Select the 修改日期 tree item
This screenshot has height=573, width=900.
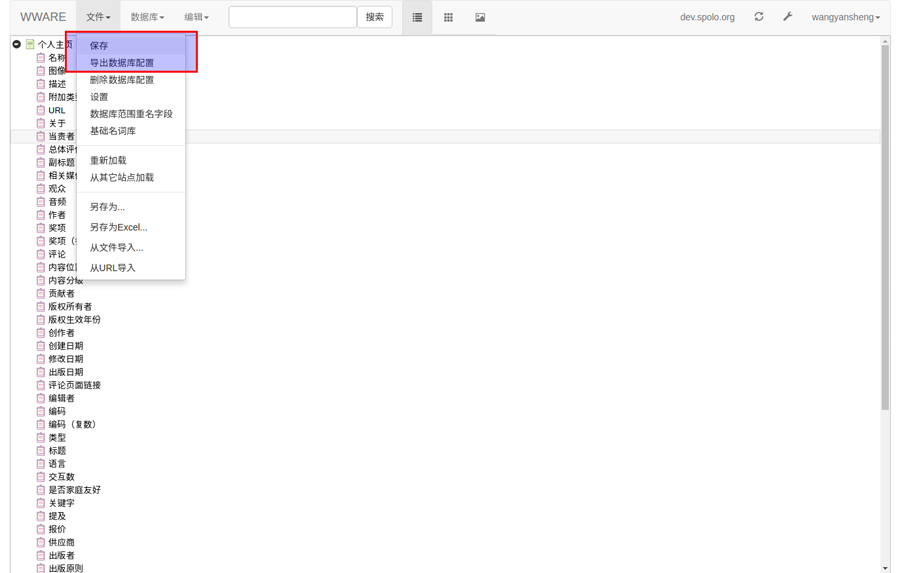coord(65,359)
